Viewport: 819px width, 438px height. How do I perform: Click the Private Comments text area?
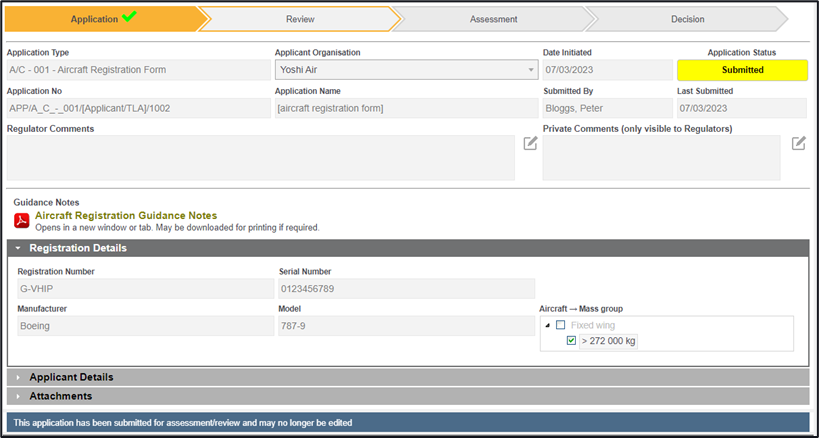click(x=661, y=158)
